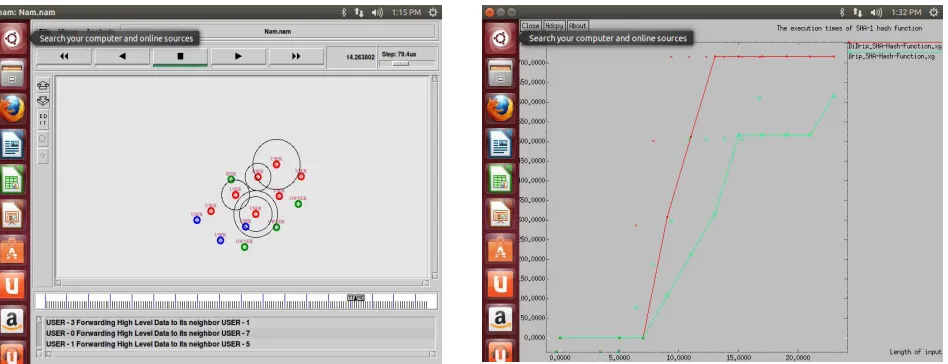This screenshot has width=948, height=364.
Task: Play the Nam animation forward
Action: 238,56
